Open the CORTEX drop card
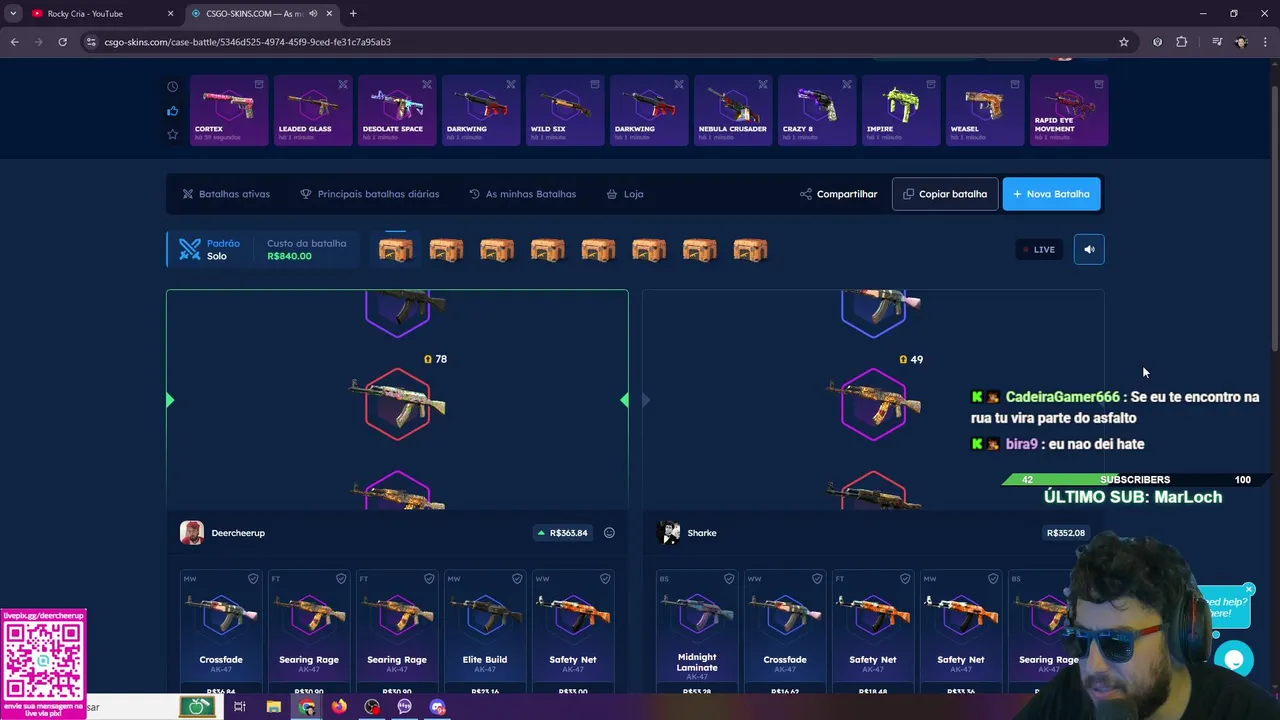 pos(229,110)
